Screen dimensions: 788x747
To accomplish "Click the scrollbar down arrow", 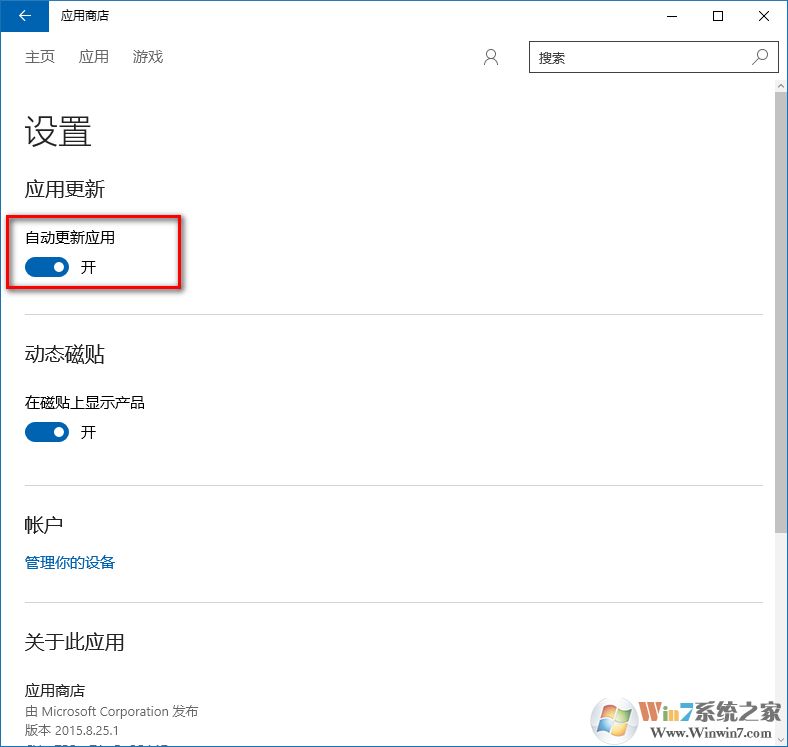I will pos(780,740).
